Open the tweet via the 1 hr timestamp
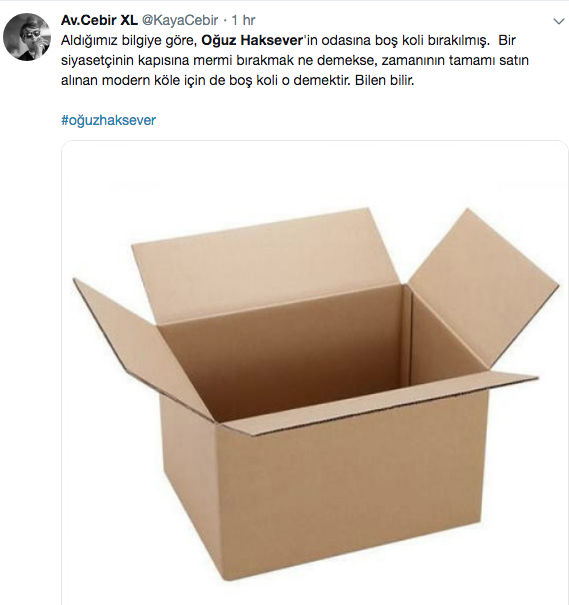 point(243,20)
